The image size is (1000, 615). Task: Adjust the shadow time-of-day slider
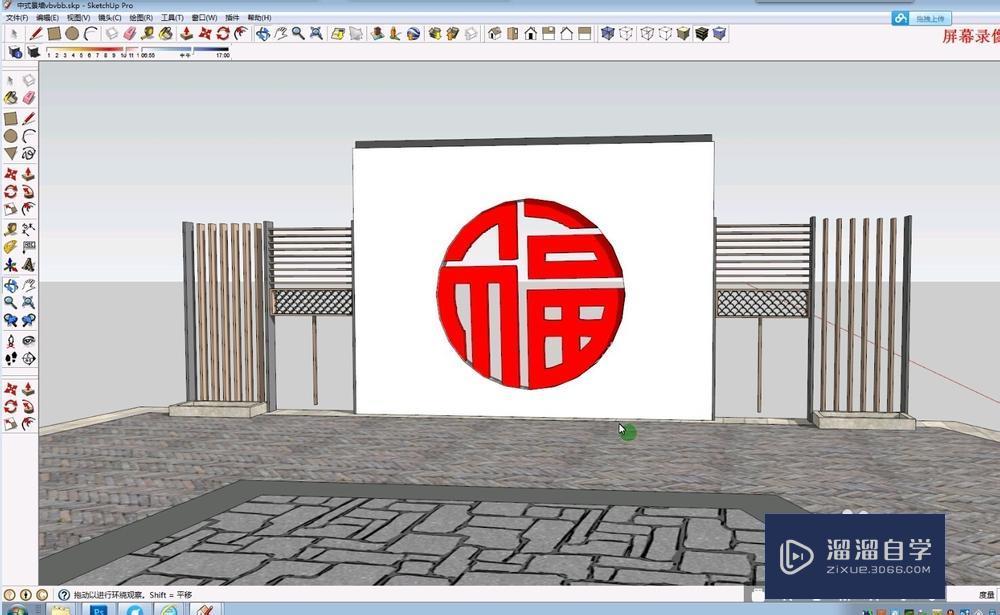coord(185,51)
